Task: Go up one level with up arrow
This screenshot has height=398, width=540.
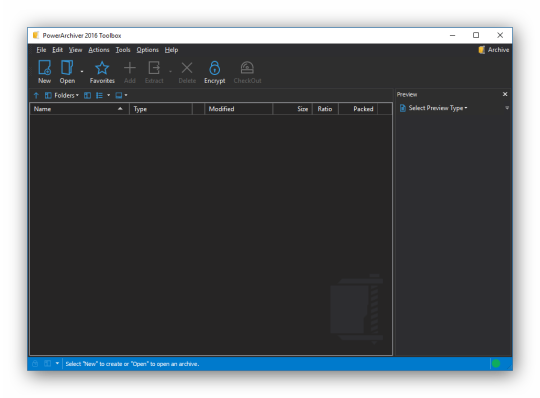Action: click(36, 95)
